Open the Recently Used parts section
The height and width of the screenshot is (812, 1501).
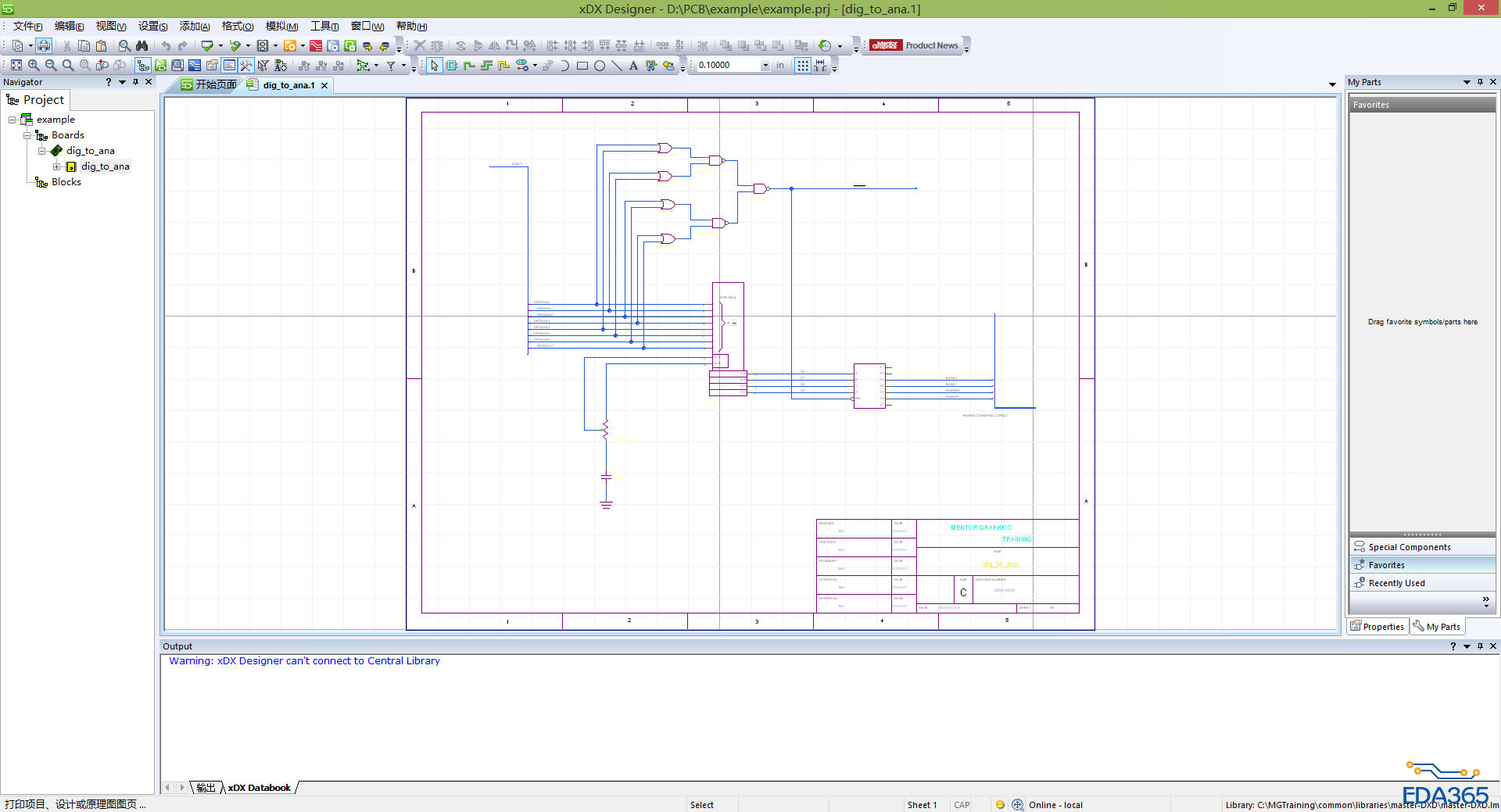(1396, 583)
